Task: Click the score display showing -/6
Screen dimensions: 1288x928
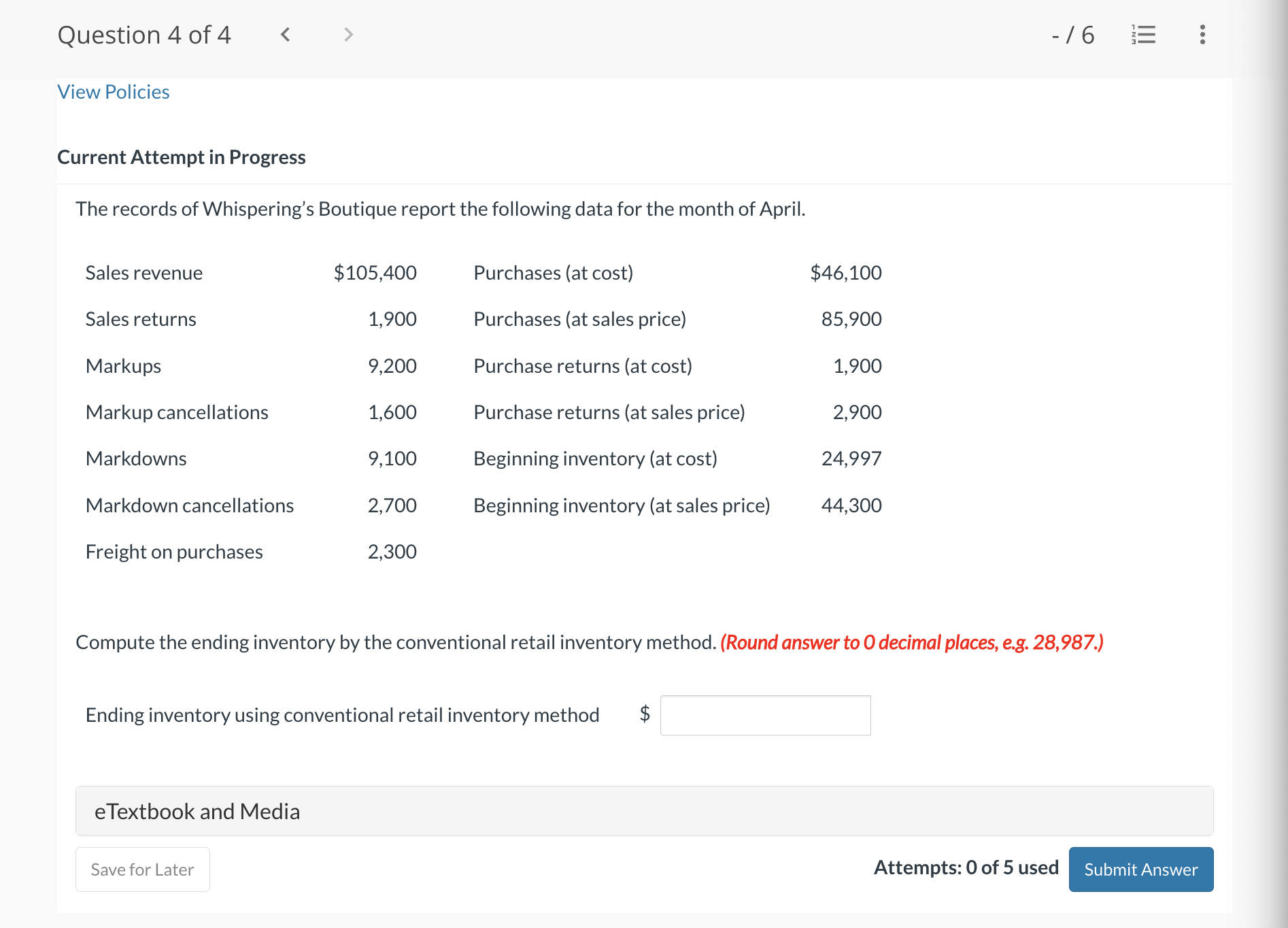Action: tap(1072, 35)
